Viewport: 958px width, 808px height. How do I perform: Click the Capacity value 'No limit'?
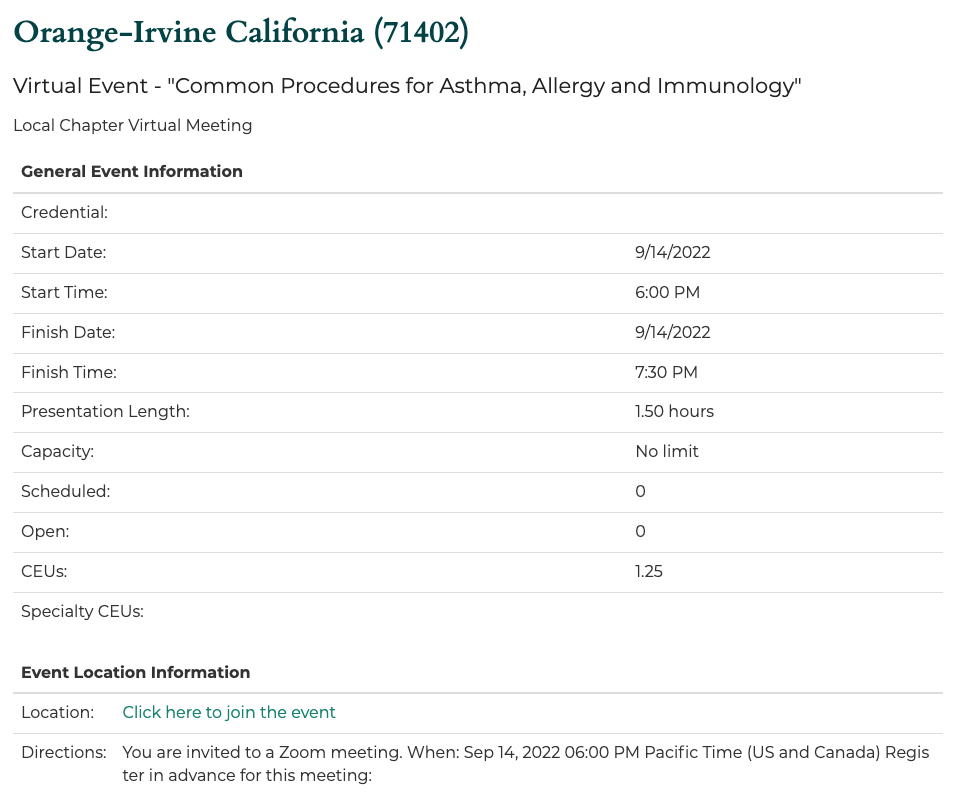click(x=667, y=452)
